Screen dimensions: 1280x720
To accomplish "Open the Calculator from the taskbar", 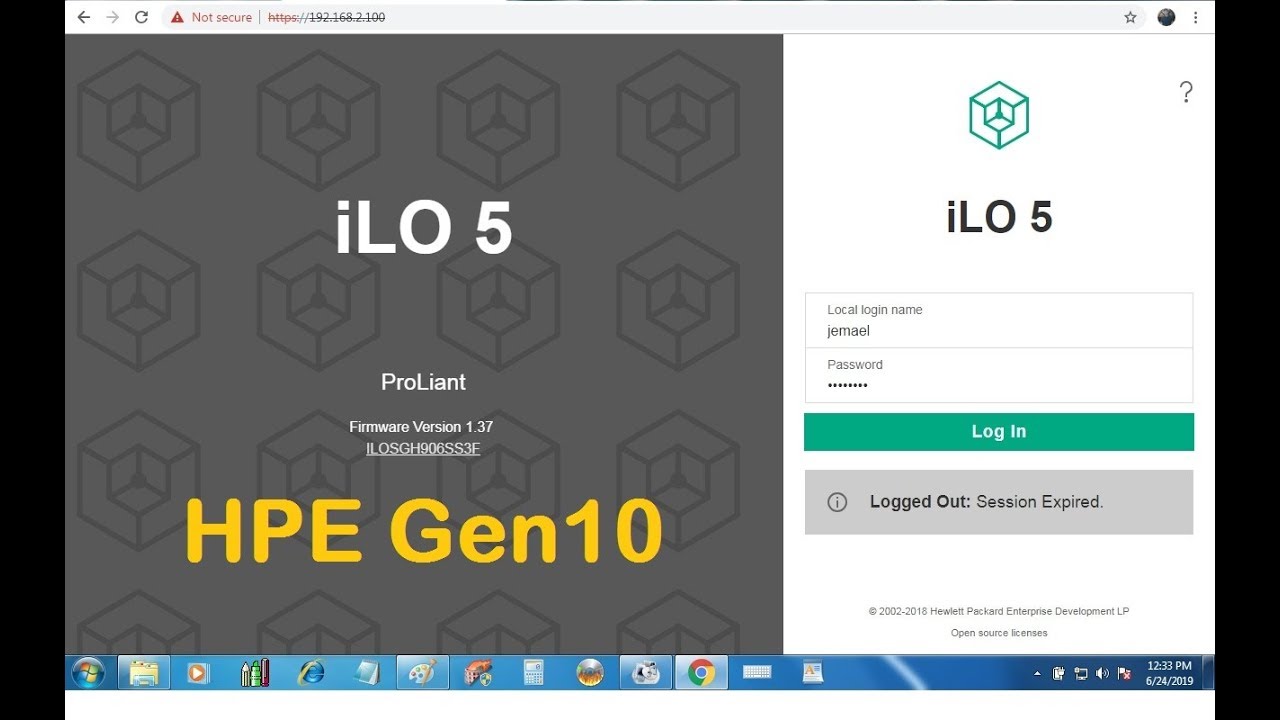I will click(x=534, y=673).
